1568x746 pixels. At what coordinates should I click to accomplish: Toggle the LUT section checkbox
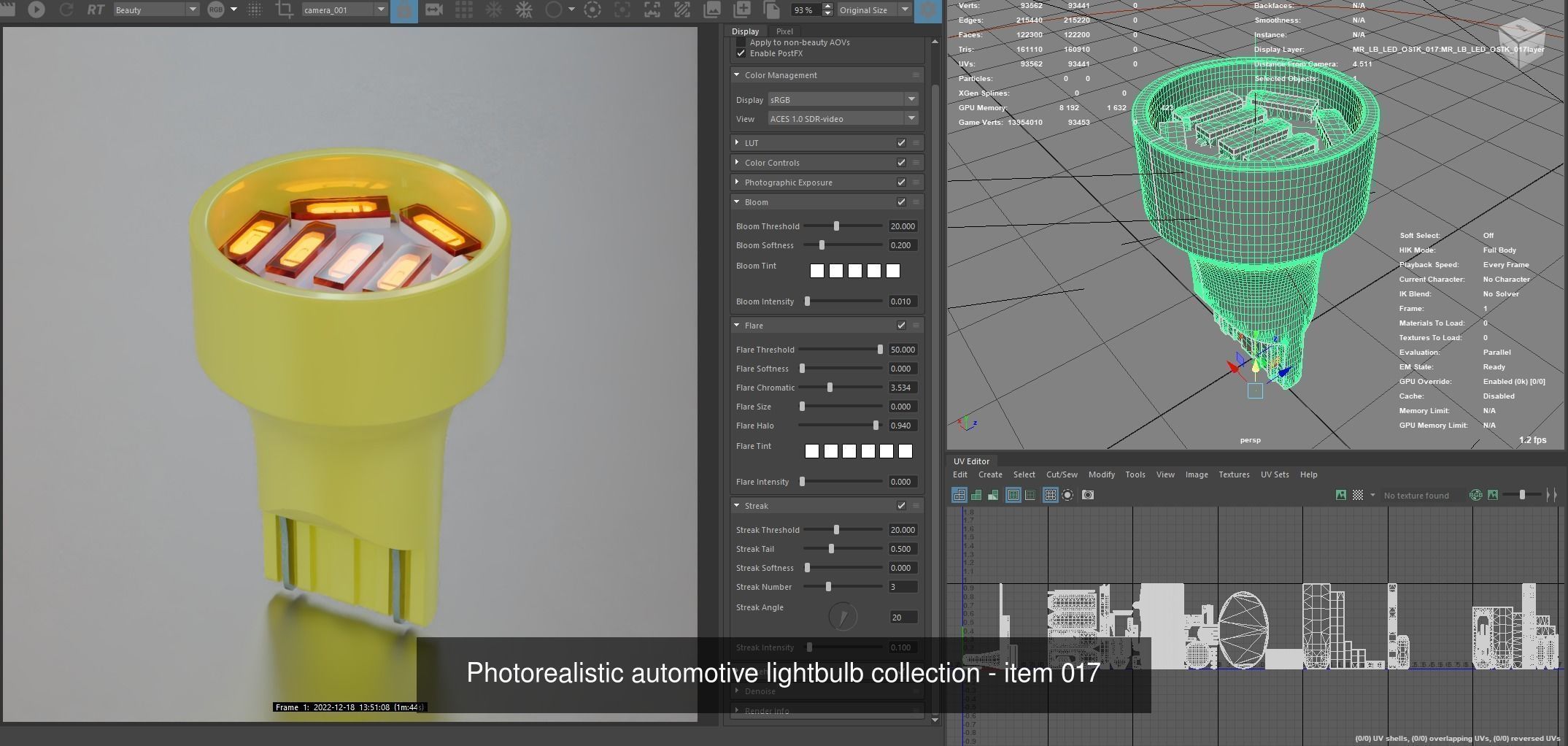click(901, 143)
